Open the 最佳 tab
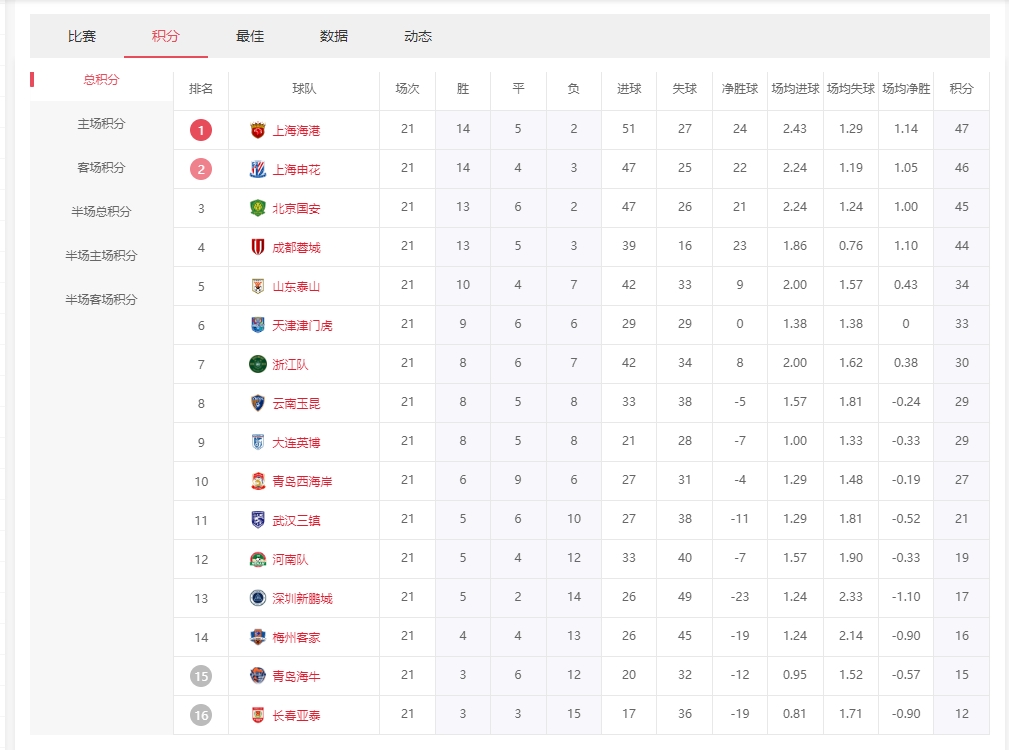1009x750 pixels. point(250,36)
